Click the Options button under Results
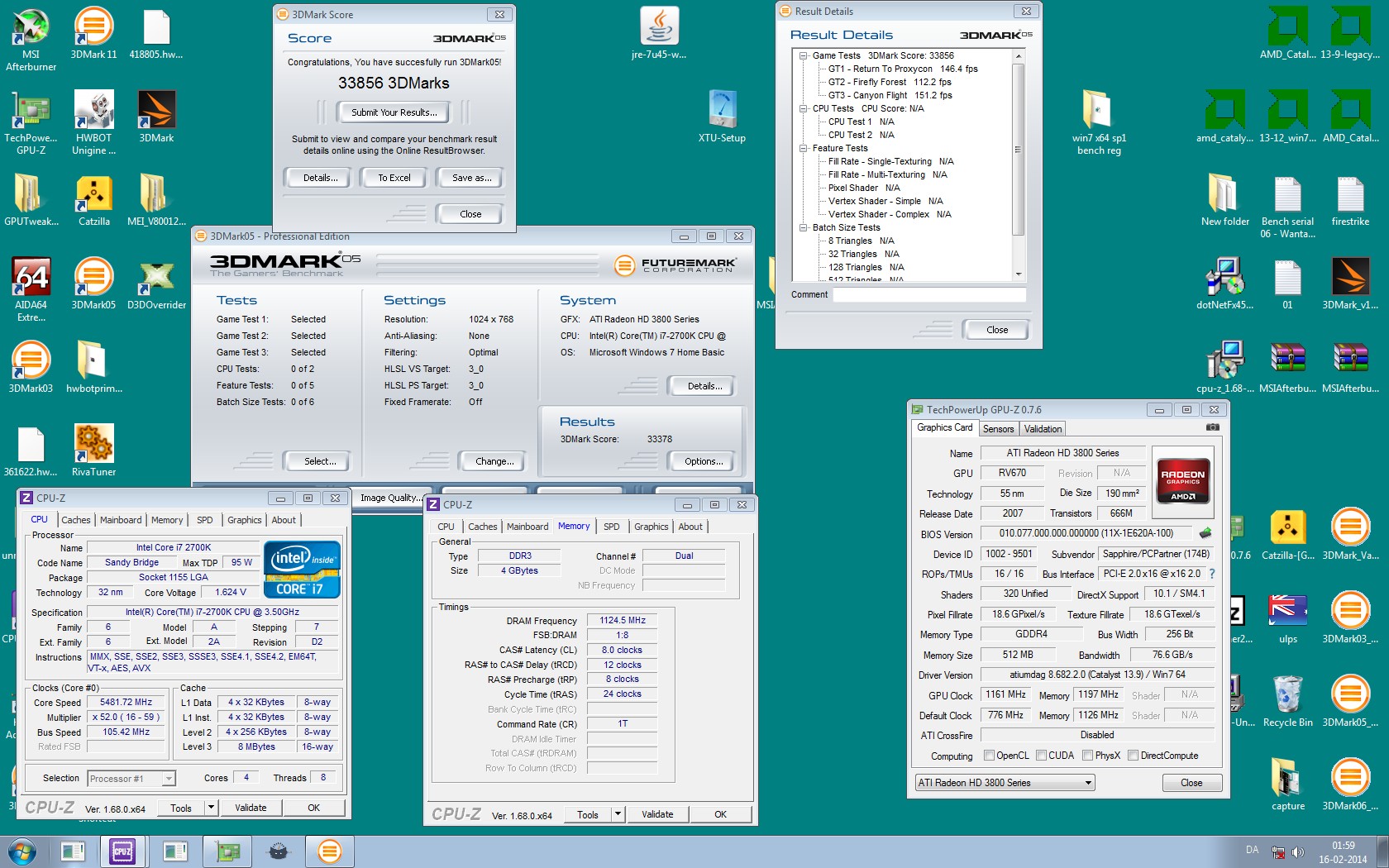Viewport: 1389px width, 868px height. click(704, 461)
